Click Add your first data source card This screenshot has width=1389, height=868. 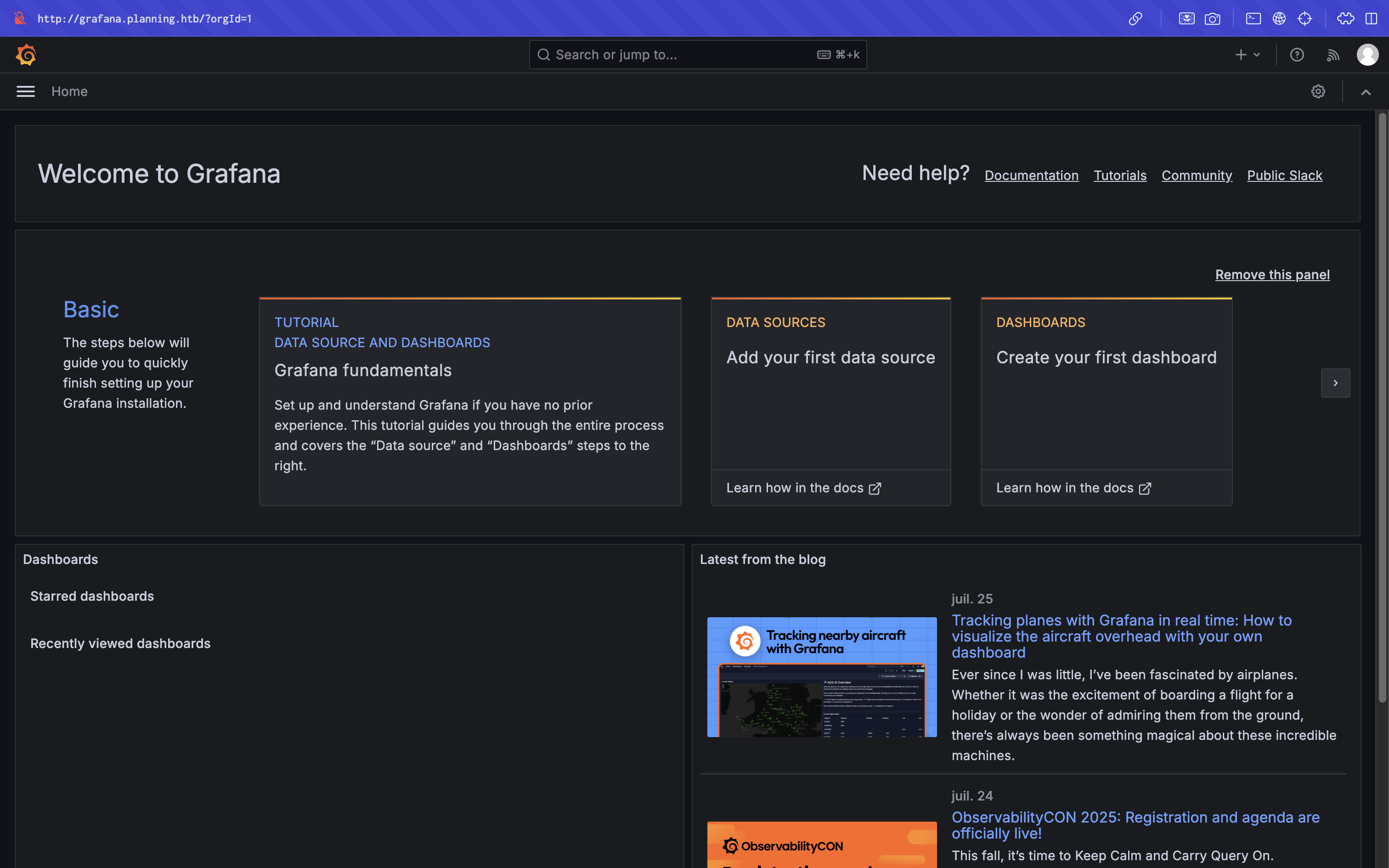coord(830,383)
